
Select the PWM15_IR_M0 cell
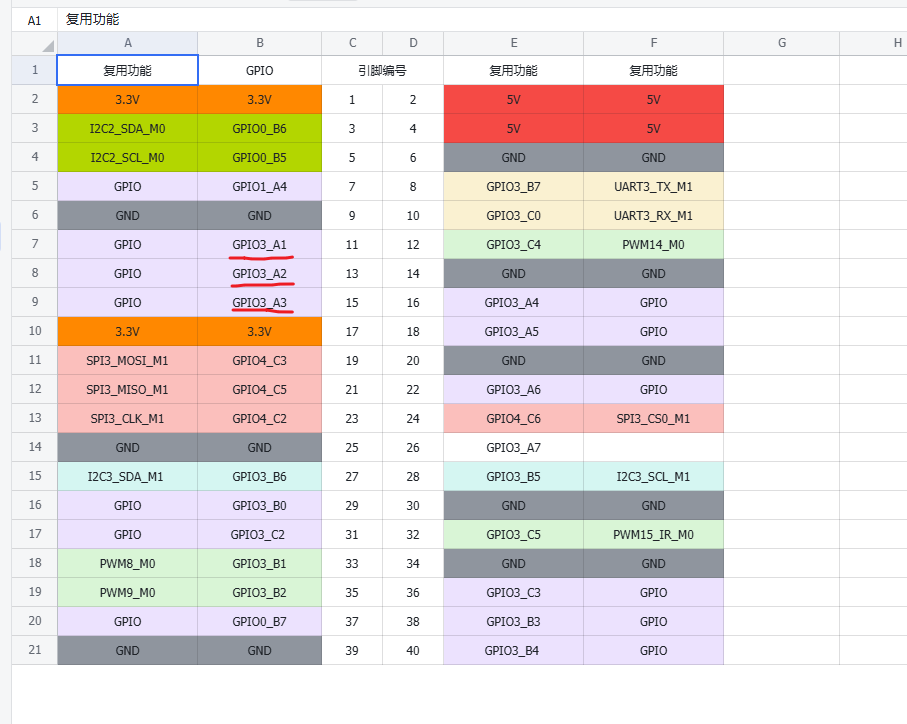coord(653,535)
